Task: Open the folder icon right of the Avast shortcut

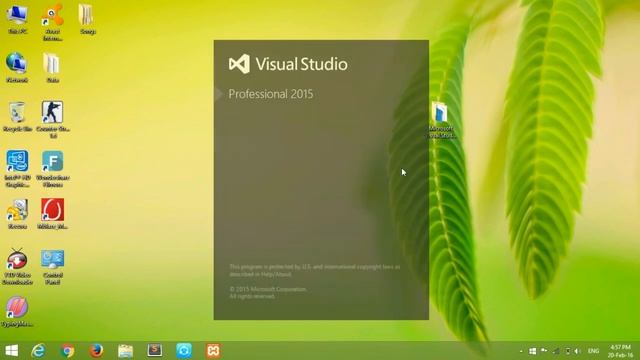Action: click(x=87, y=19)
